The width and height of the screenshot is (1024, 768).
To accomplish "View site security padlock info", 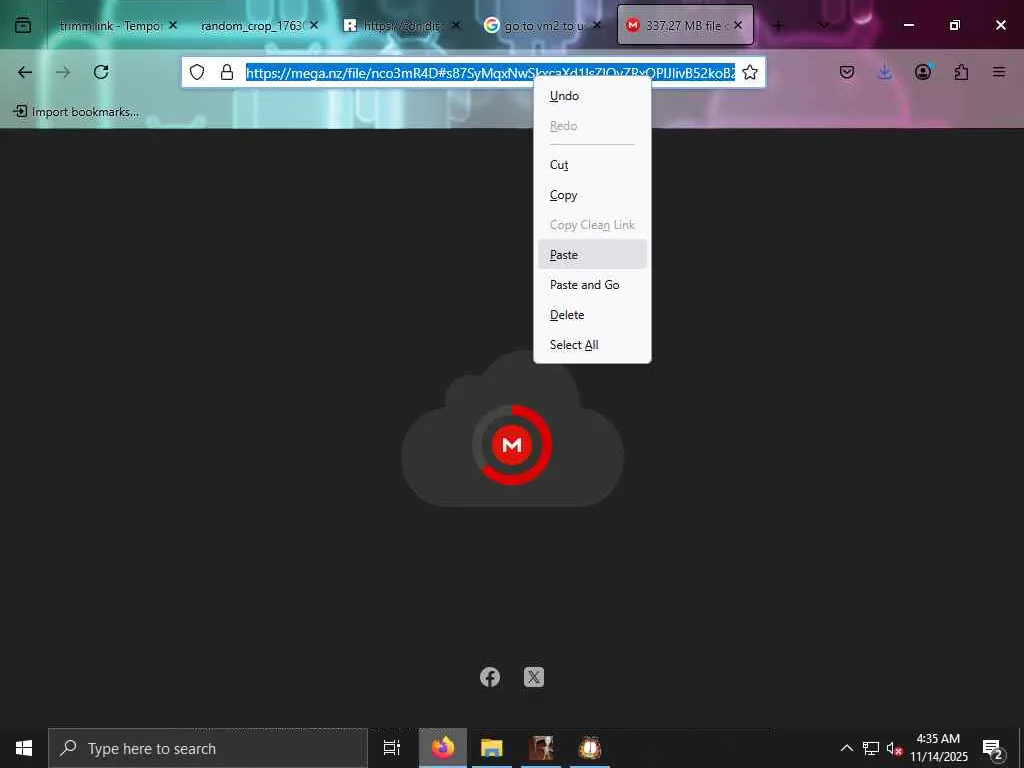I will (227, 72).
